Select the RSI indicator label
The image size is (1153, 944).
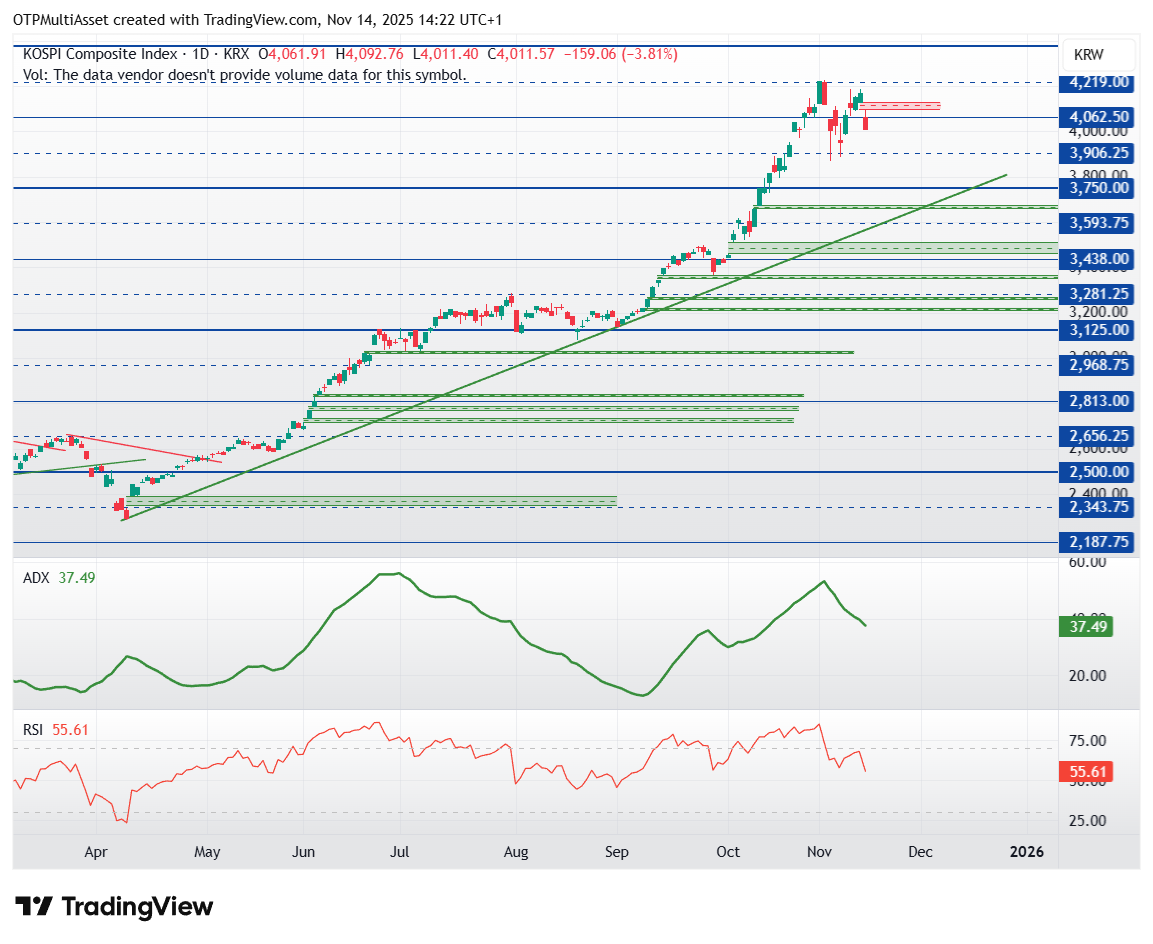coord(31,731)
